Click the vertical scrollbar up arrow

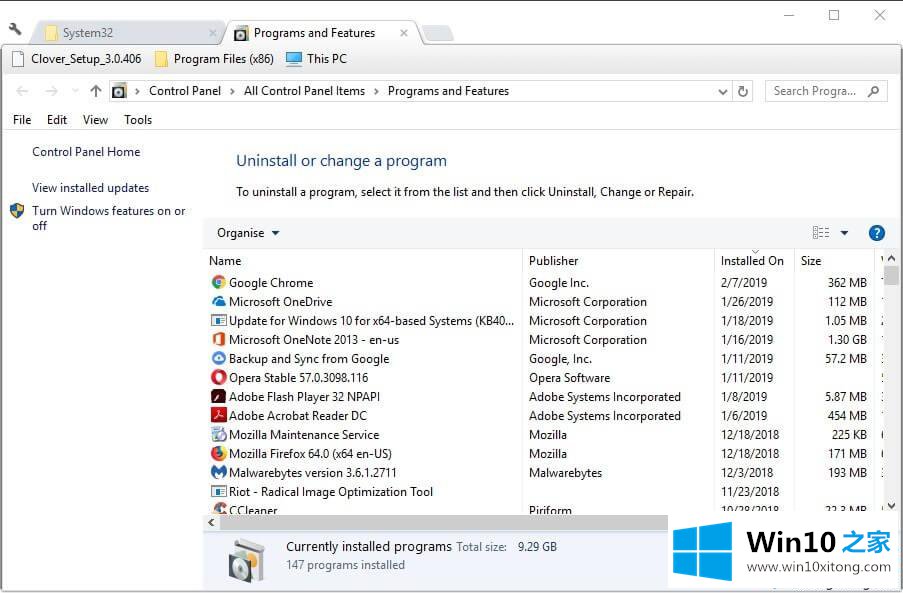coord(891,259)
